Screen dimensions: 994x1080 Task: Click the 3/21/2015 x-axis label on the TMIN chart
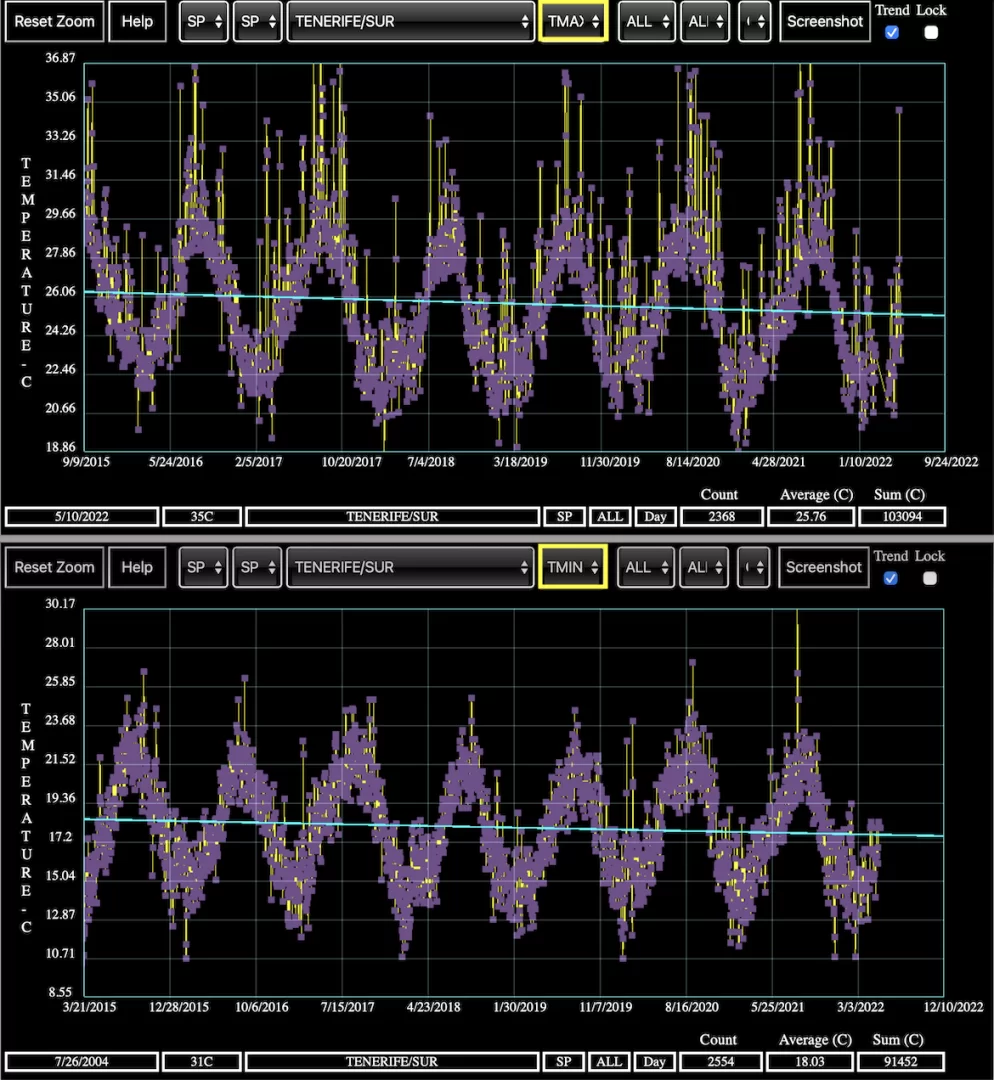click(x=90, y=1007)
